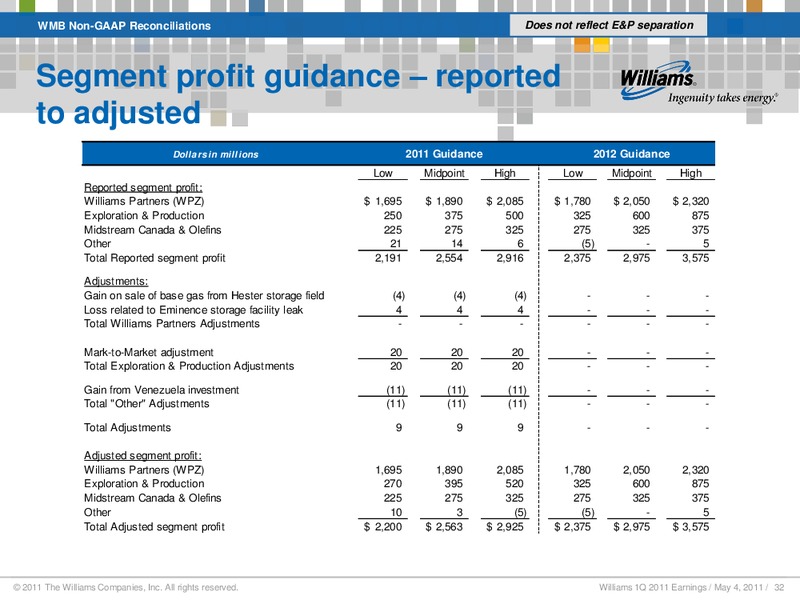Screen dimensions: 800x600
Task: Click the 'Adjusted segment profit:' section heading
Action: pyautogui.click(x=143, y=456)
